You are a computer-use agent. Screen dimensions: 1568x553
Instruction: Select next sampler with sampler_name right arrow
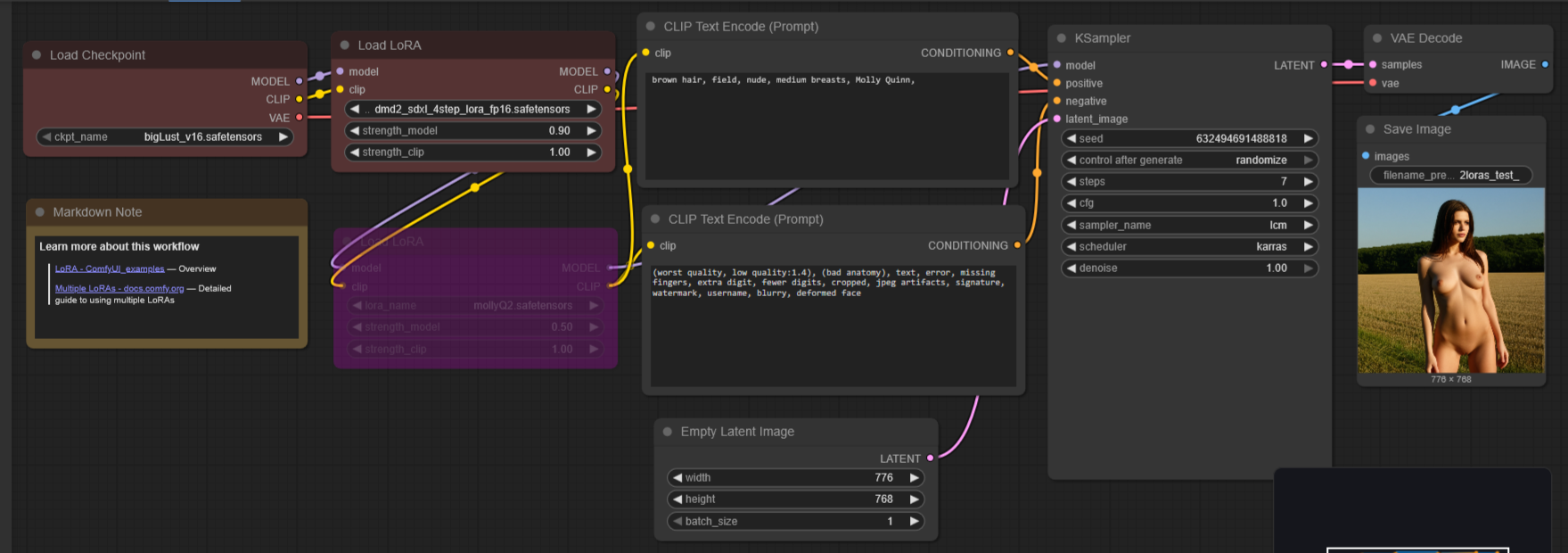click(x=1309, y=225)
